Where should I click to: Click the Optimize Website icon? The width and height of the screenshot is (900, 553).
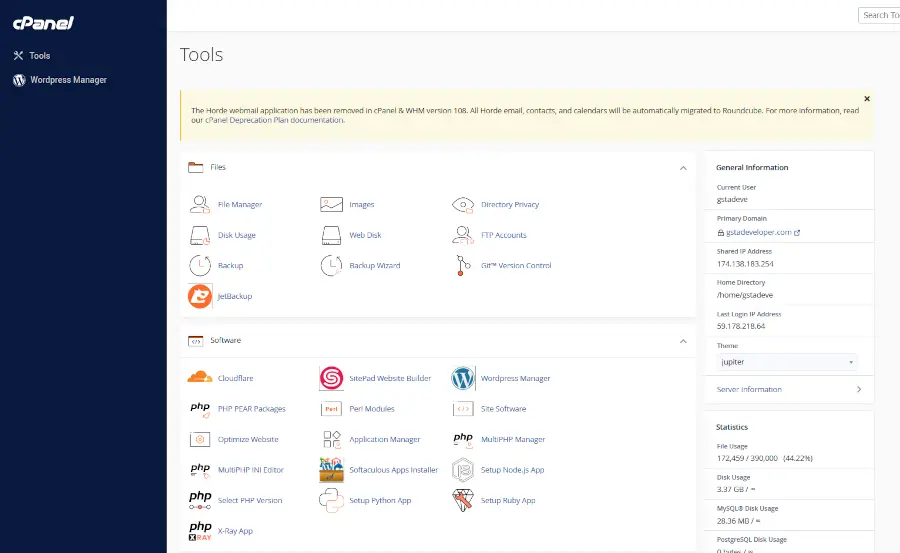(x=200, y=439)
